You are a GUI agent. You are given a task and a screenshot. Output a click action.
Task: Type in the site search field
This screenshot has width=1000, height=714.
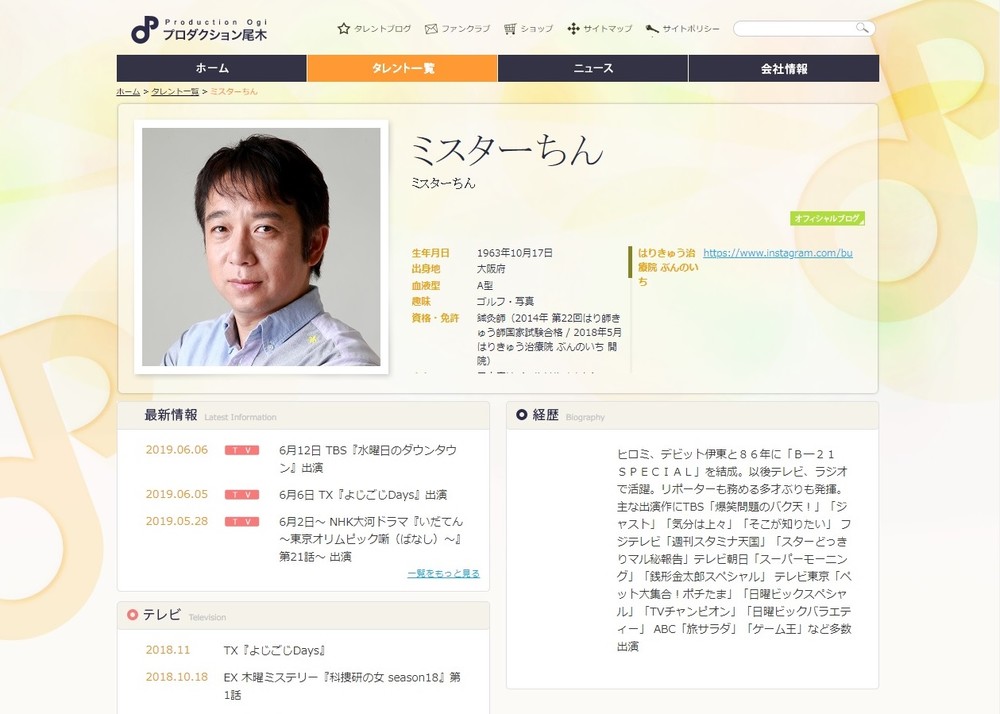click(797, 29)
